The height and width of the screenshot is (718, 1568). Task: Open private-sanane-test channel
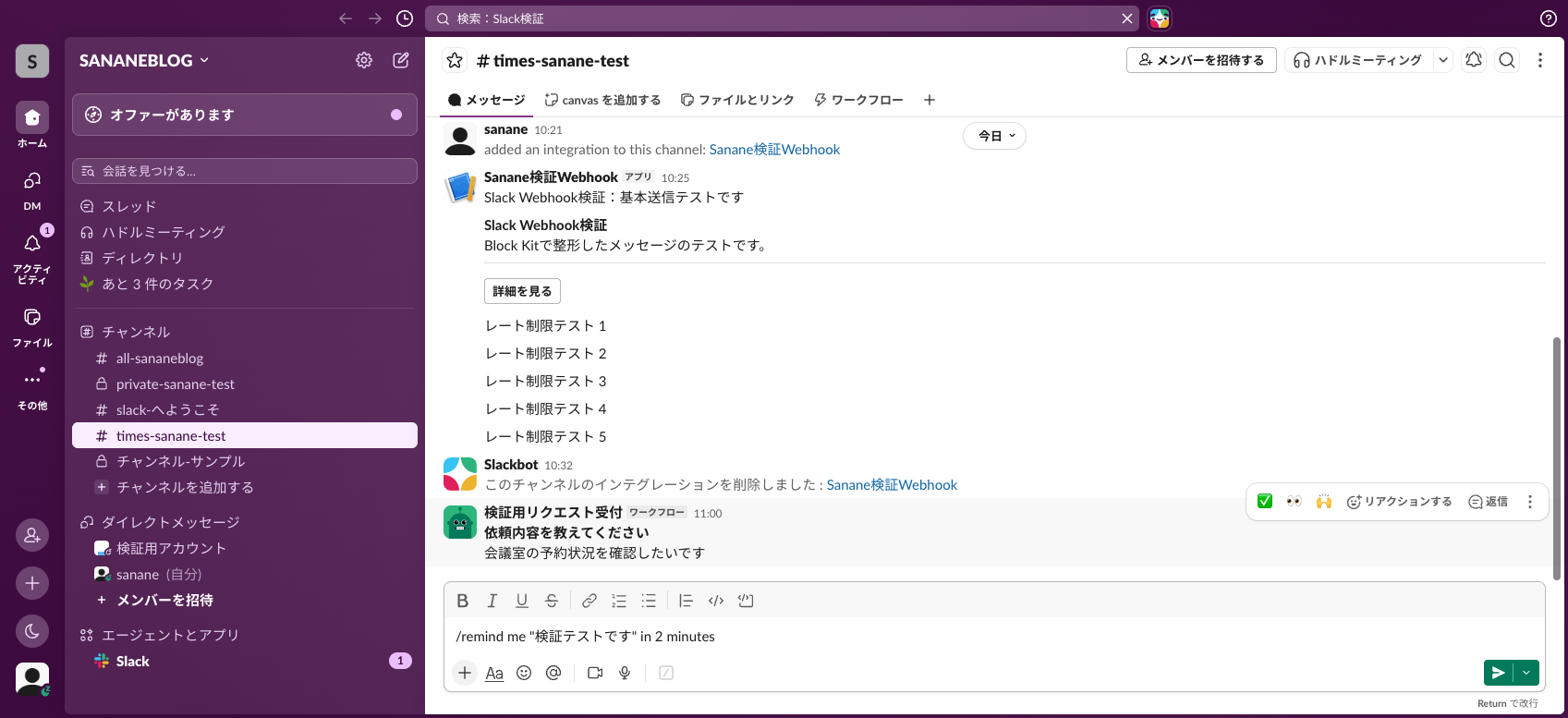click(x=245, y=383)
